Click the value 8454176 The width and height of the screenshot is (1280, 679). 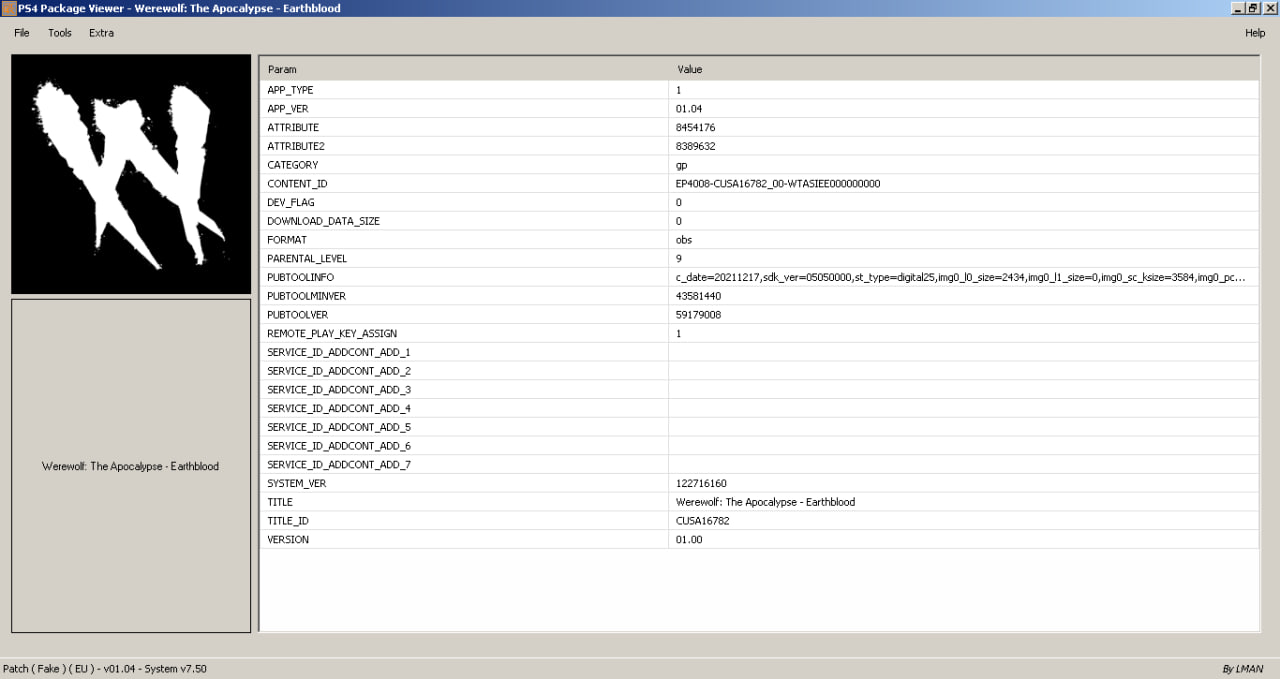[x=695, y=127]
